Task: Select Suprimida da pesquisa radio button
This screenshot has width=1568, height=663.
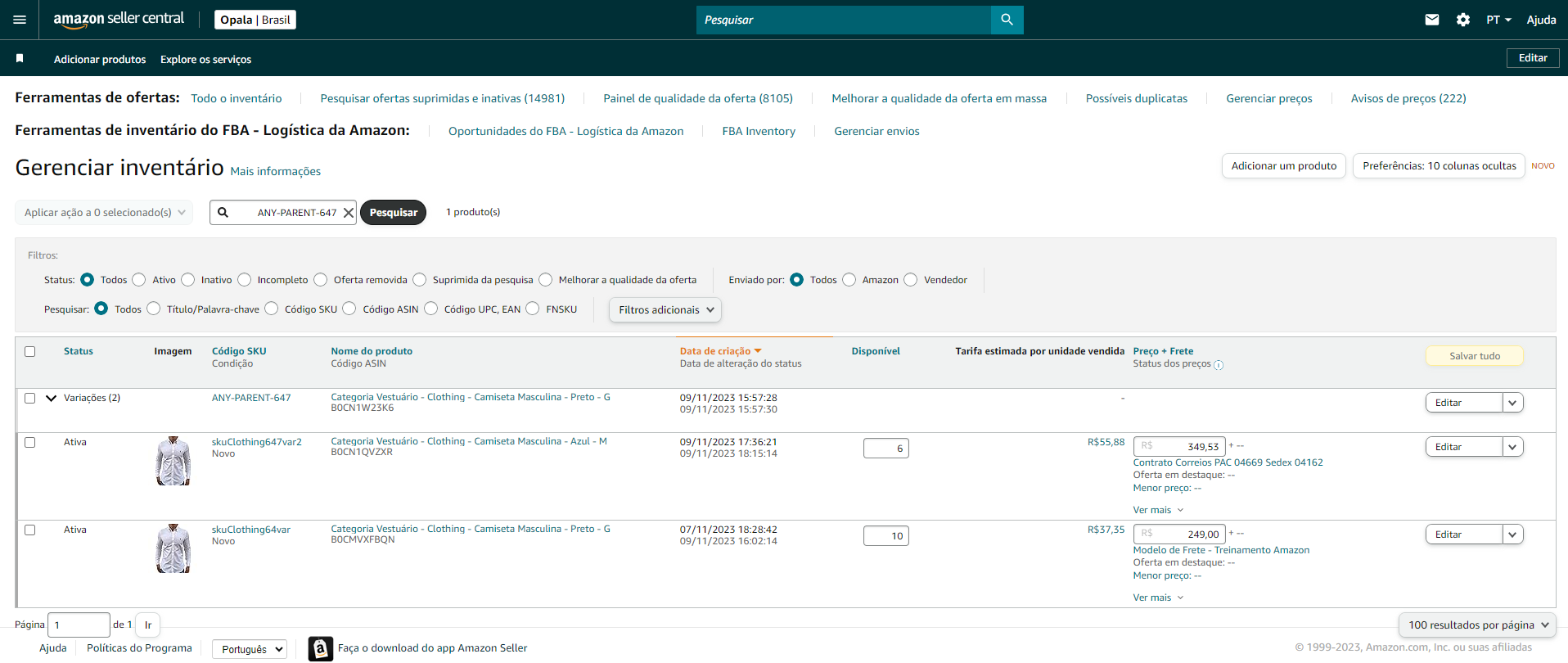Action: [420, 280]
